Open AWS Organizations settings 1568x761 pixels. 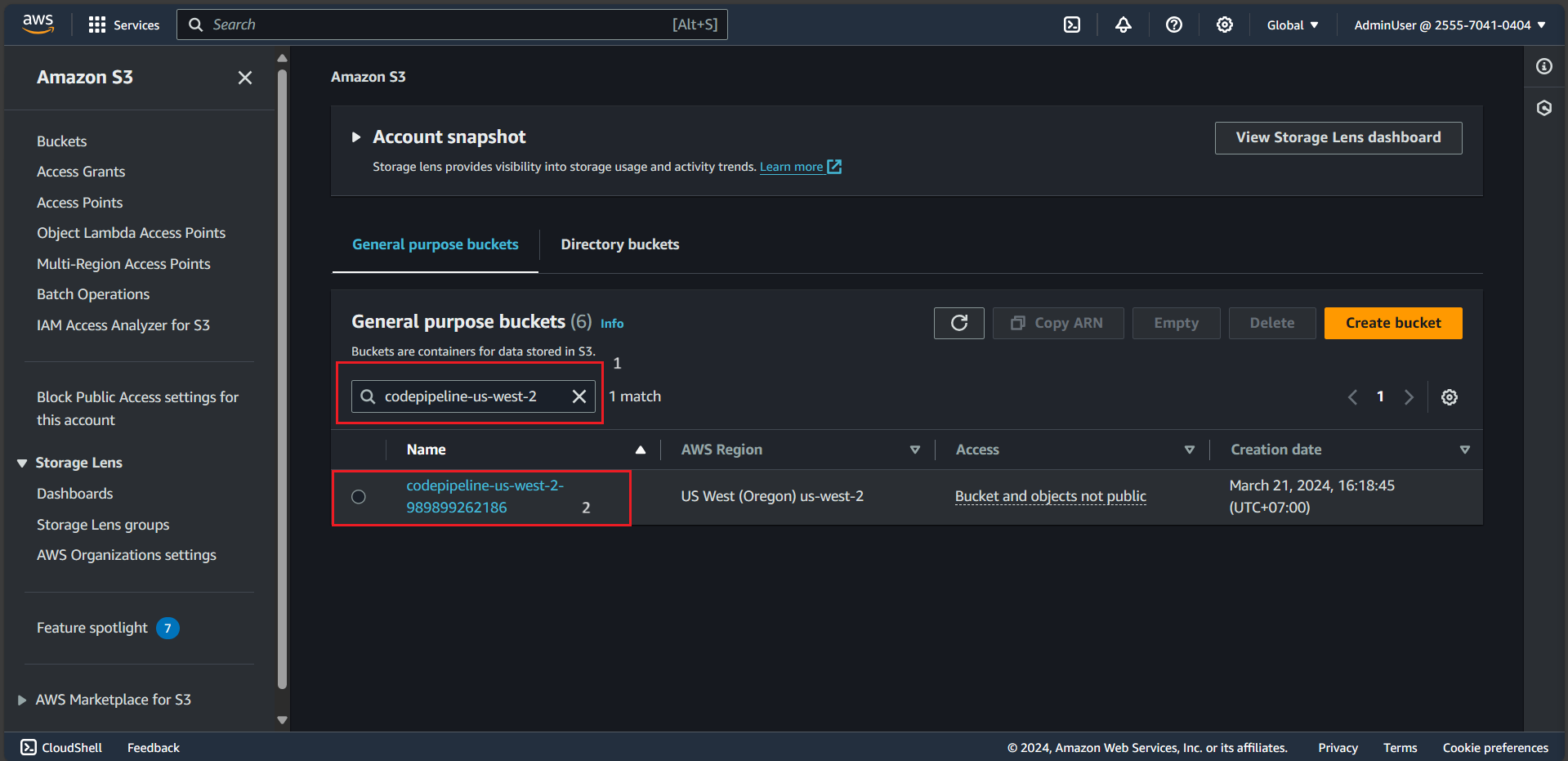click(x=127, y=555)
